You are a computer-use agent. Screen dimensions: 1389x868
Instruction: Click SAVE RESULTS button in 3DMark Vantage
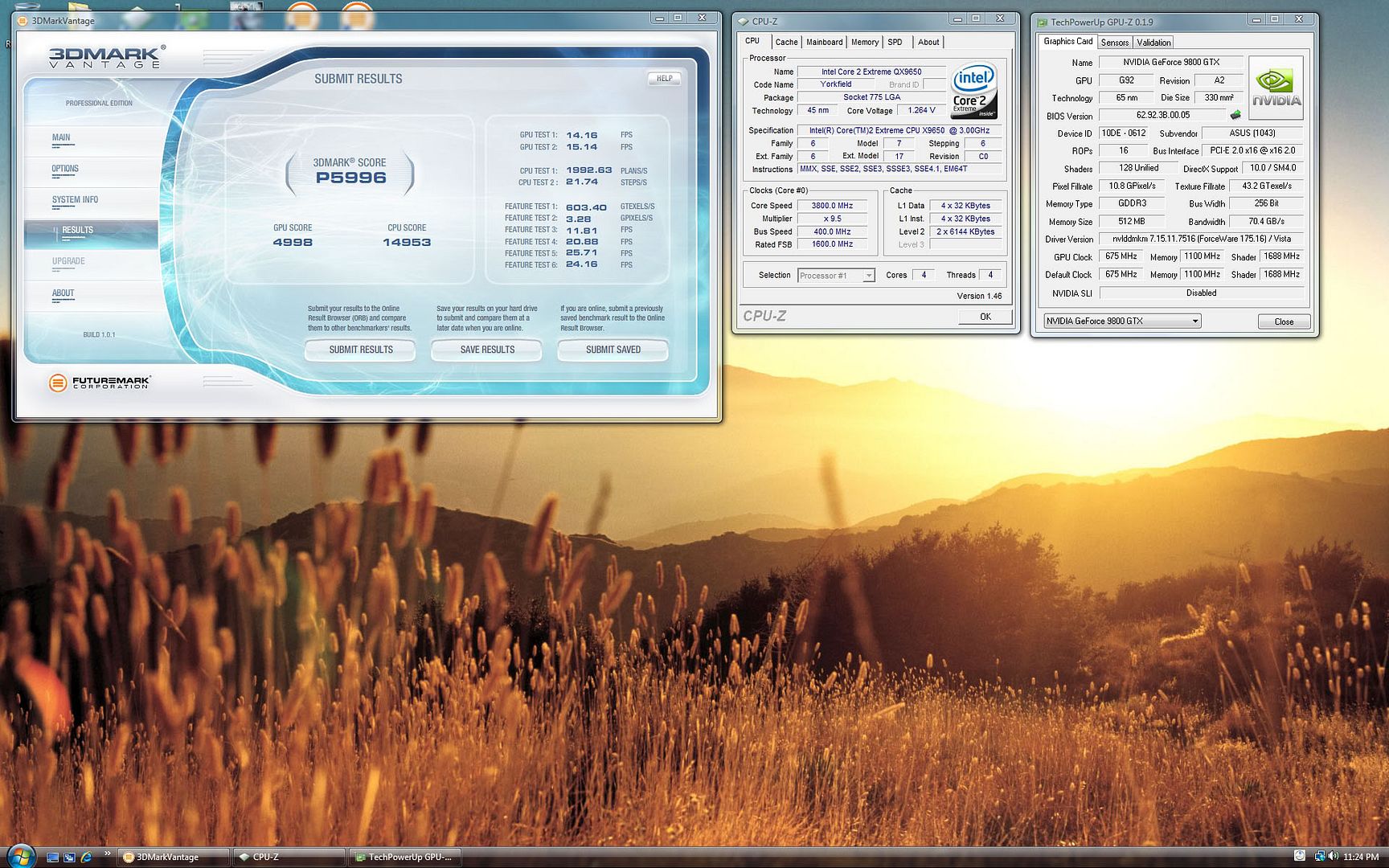[487, 350]
